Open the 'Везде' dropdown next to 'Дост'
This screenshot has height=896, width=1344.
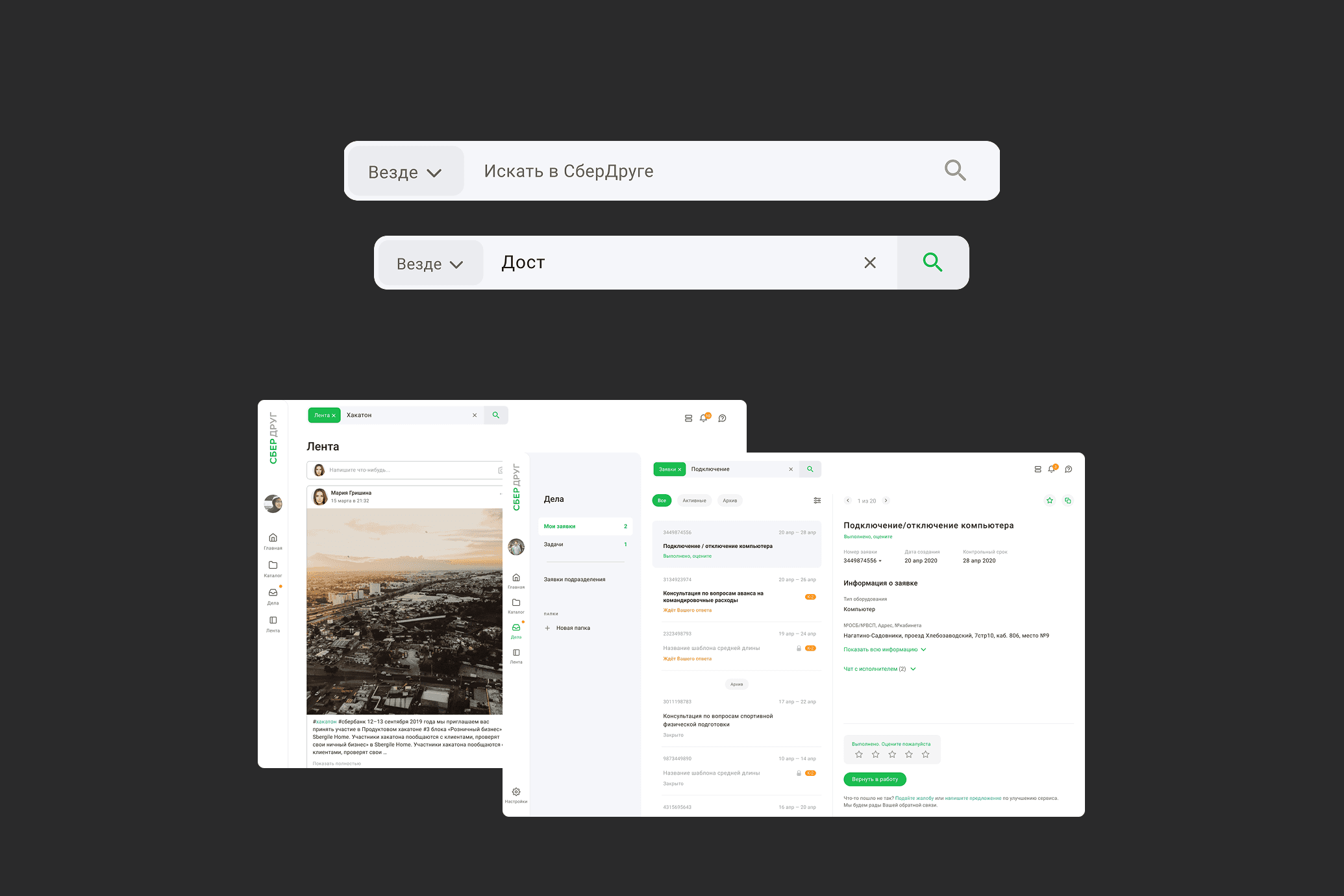(430, 264)
